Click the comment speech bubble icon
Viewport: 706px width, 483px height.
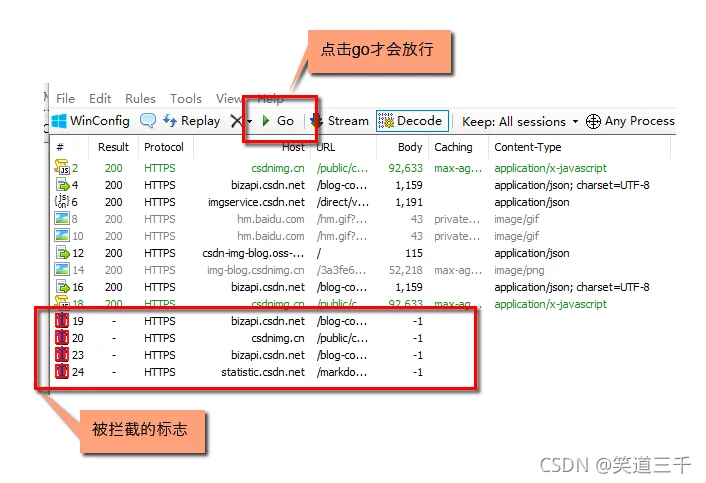(148, 120)
